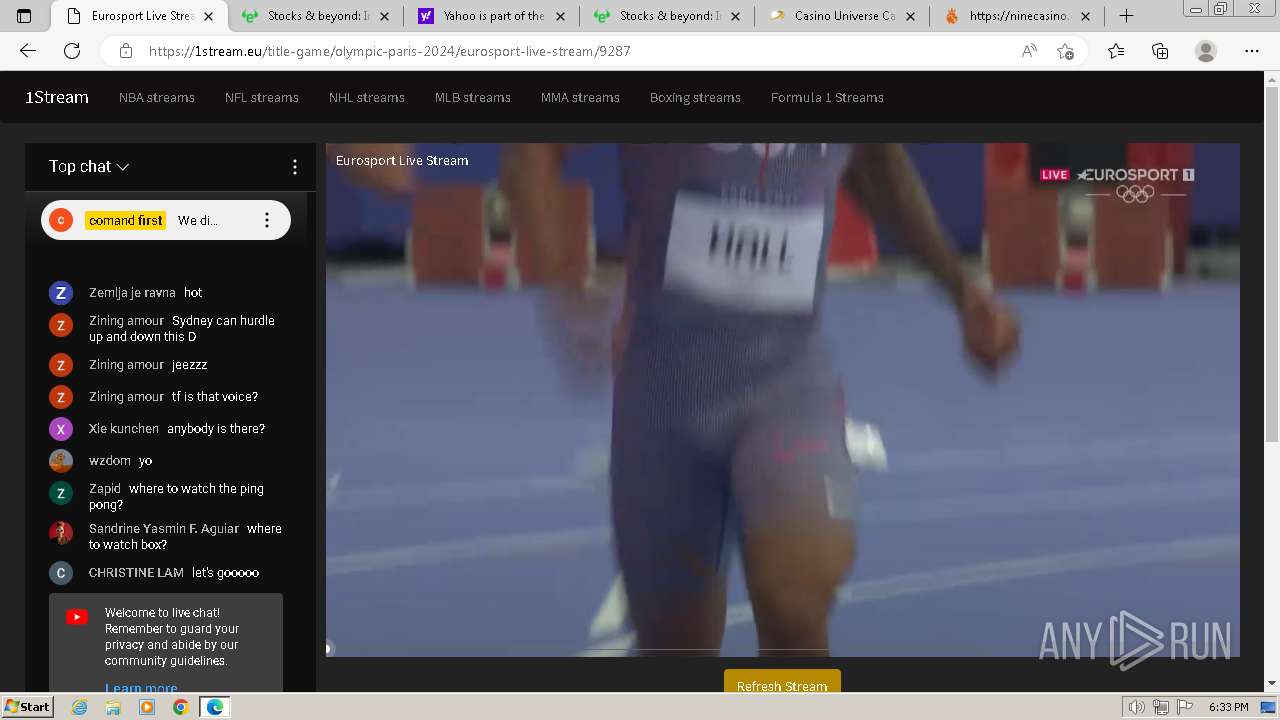Open Formula 1 Streams menu item

click(x=827, y=97)
